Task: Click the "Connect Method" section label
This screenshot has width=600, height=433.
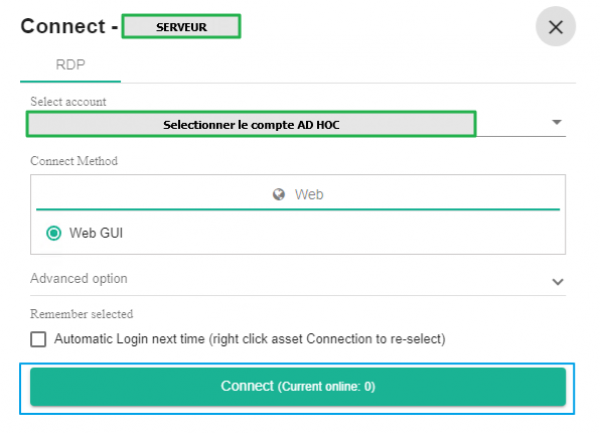Action: [x=75, y=161]
